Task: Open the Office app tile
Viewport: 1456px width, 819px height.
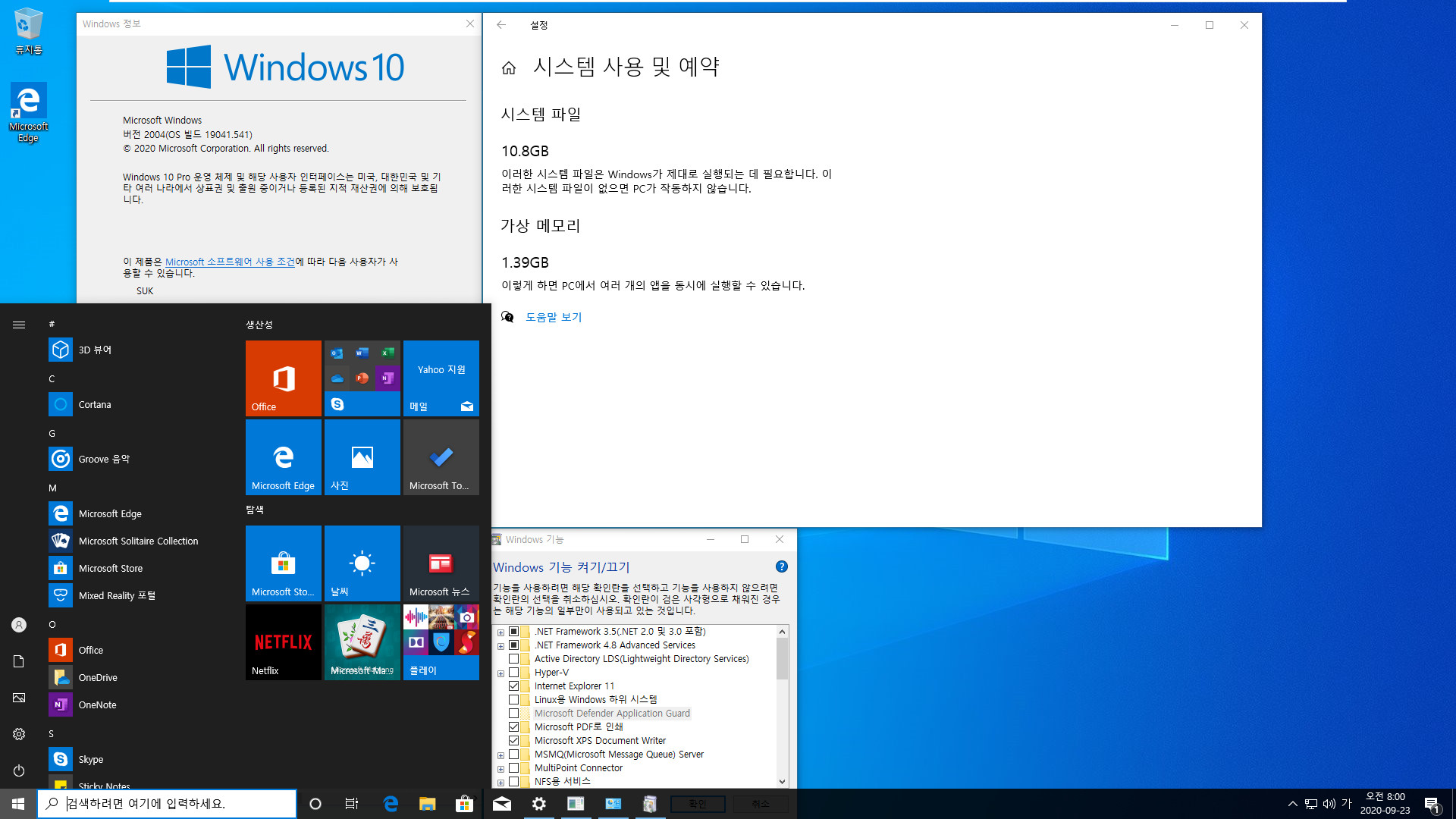Action: [283, 377]
